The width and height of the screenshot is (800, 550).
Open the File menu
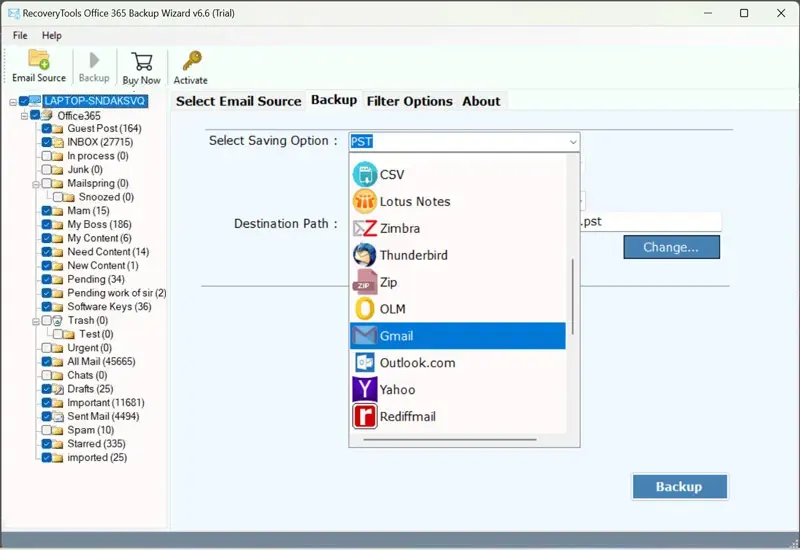click(x=20, y=36)
